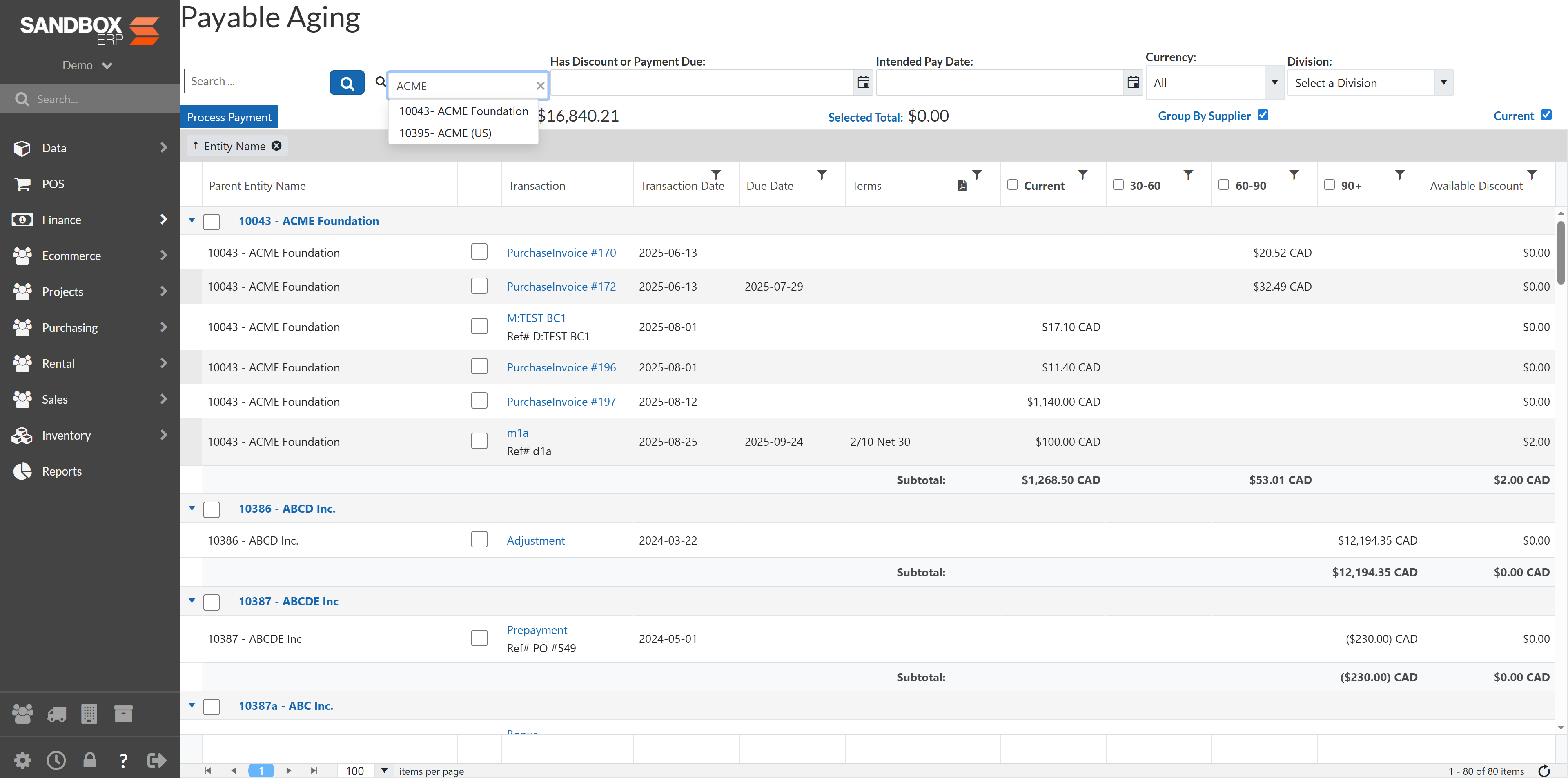Screen dimensions: 1568x778
Task: Open the people group shortcut icon
Action: 22,714
